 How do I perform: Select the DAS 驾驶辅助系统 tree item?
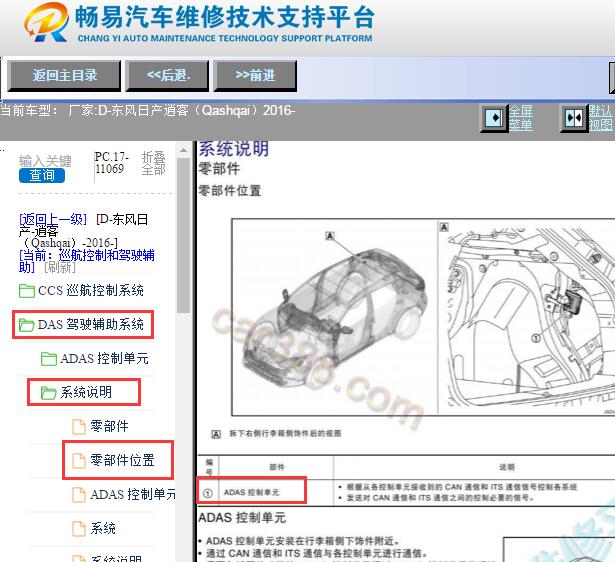pos(91,325)
